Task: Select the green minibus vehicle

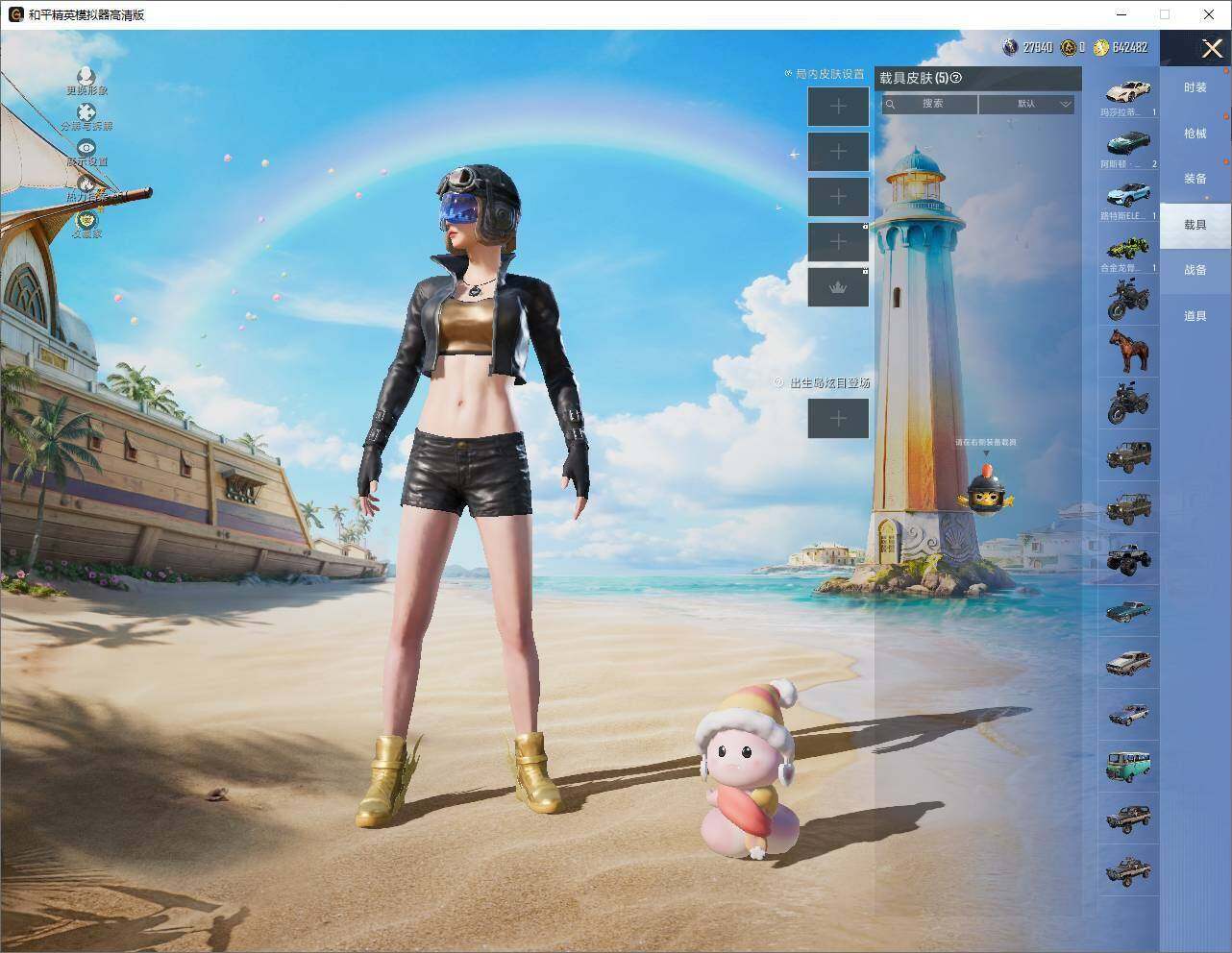Action: tap(1128, 767)
